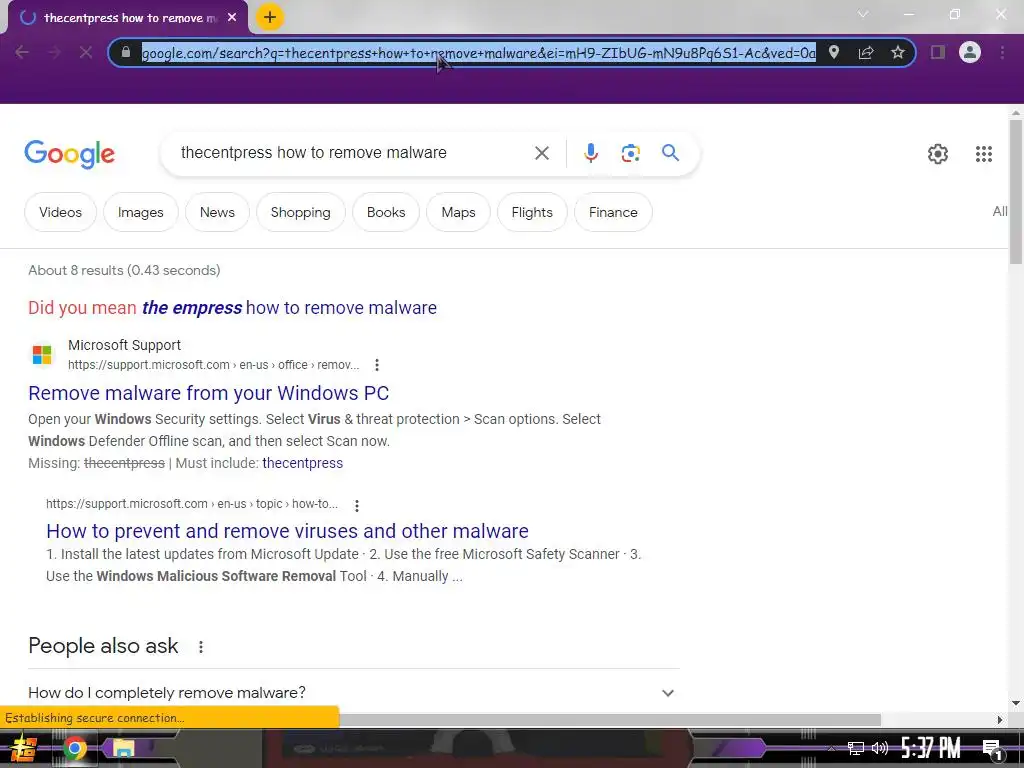Click the forward navigation arrow
1024x768 pixels.
pyautogui.click(x=54, y=52)
